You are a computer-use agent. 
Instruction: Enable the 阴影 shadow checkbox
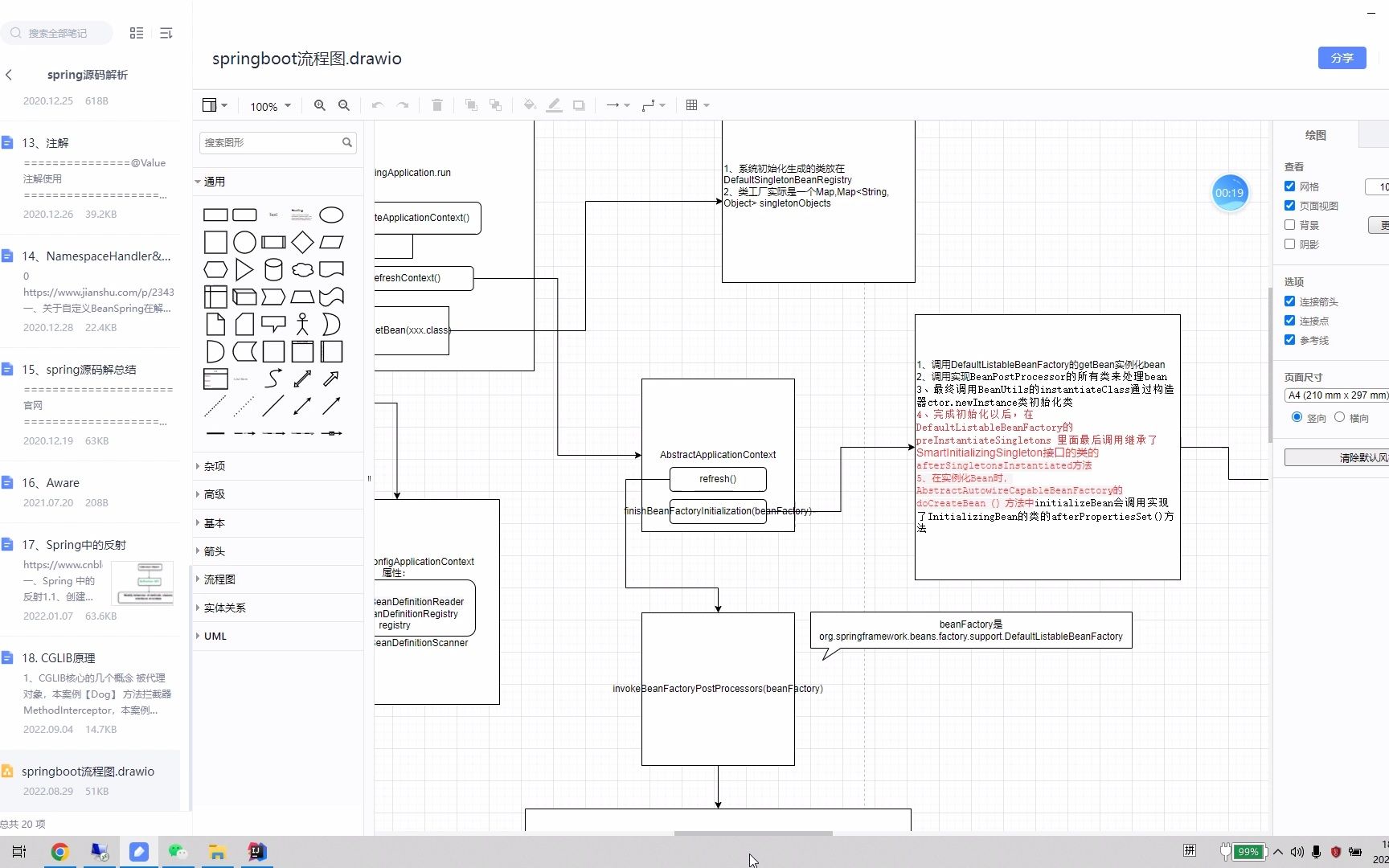(1290, 244)
